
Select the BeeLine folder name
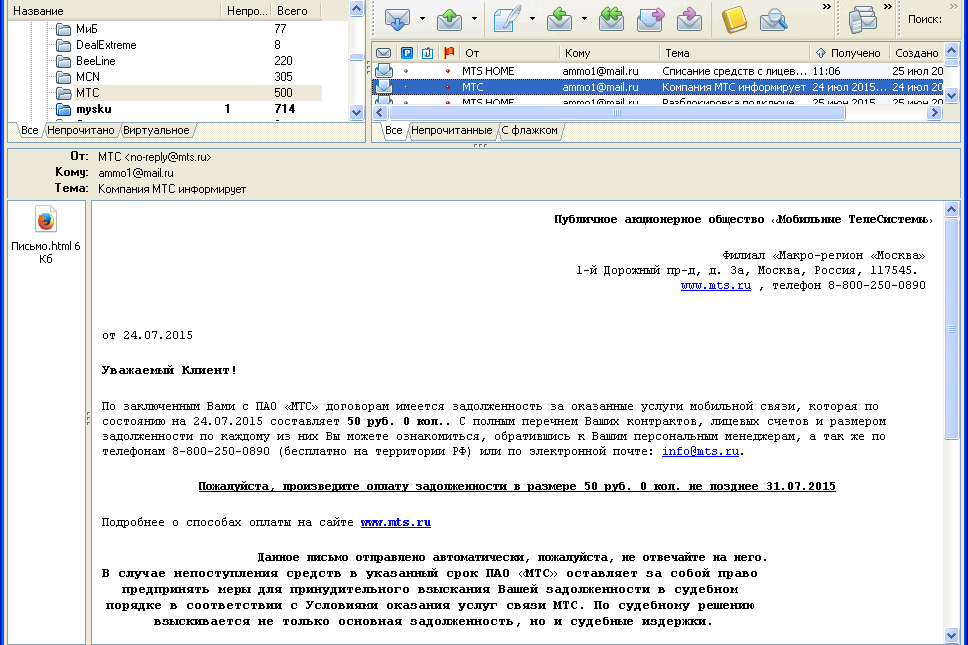[x=96, y=61]
